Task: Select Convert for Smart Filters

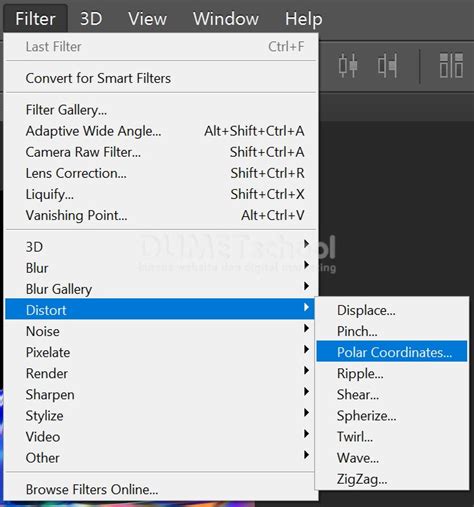Action: (160, 78)
